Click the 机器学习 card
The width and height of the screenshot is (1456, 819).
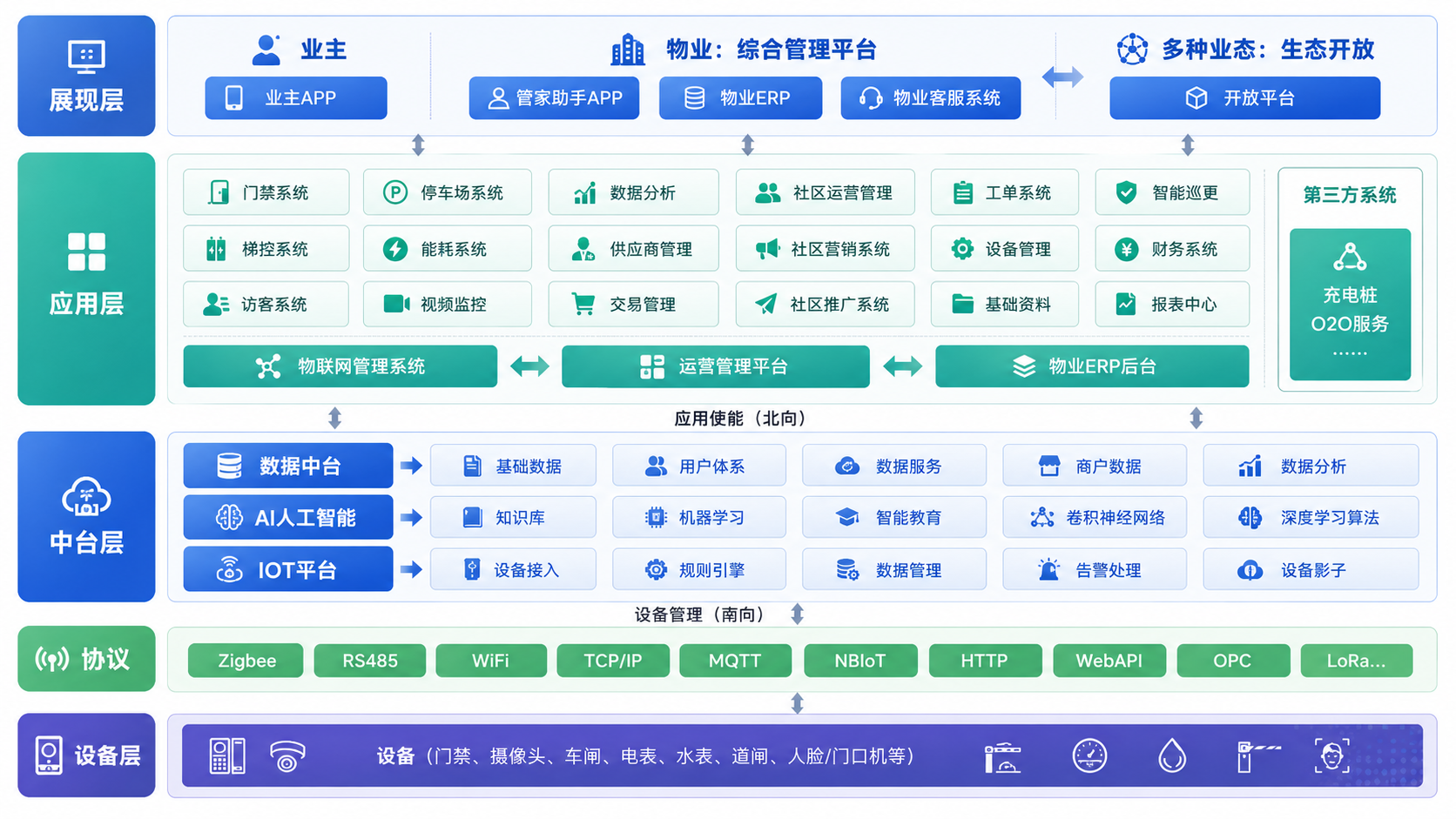[x=699, y=517]
